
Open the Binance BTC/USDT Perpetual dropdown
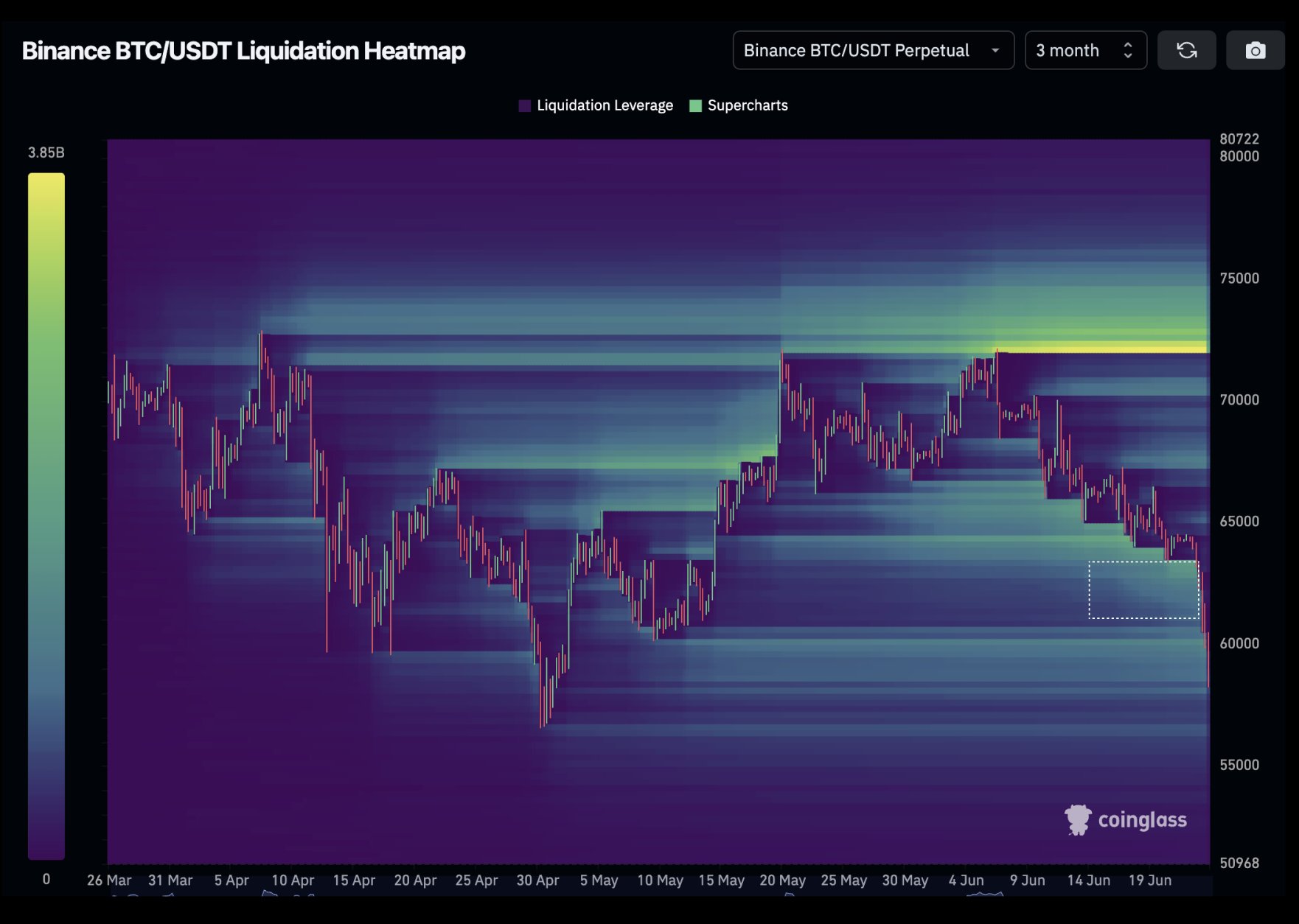tap(873, 50)
